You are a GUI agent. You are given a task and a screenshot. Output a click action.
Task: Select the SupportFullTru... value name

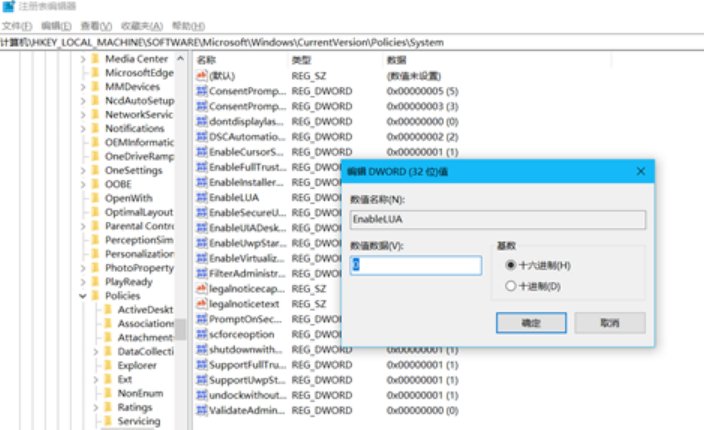(x=247, y=365)
